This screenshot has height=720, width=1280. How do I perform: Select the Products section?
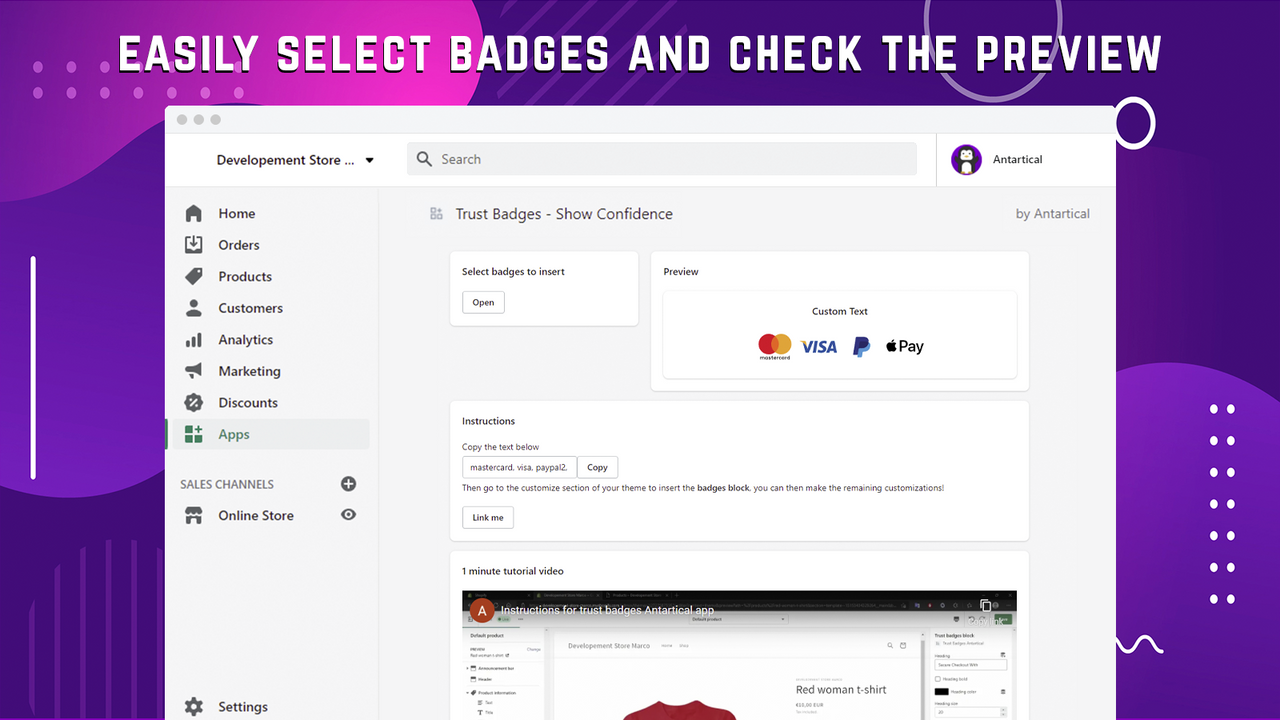(x=245, y=276)
